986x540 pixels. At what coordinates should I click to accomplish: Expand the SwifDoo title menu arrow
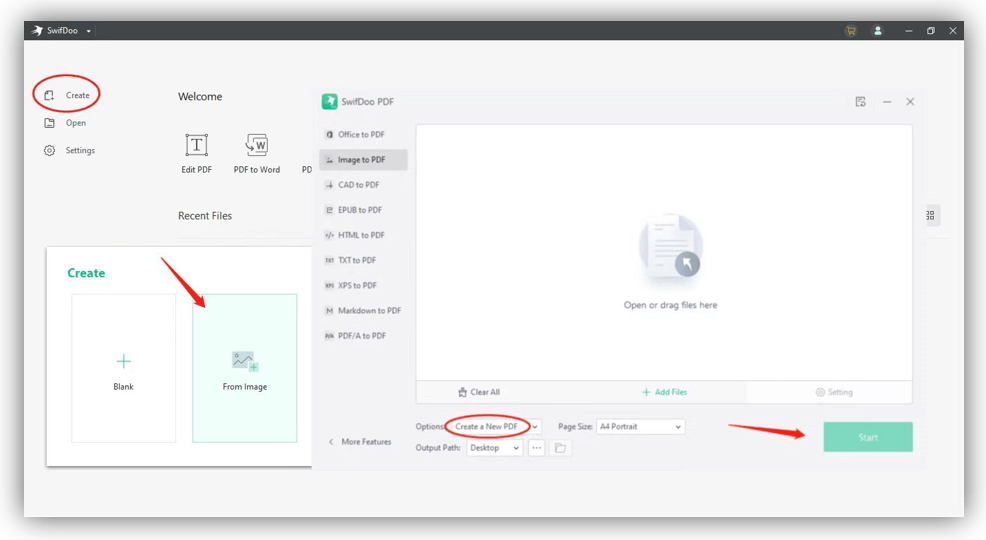(x=89, y=31)
